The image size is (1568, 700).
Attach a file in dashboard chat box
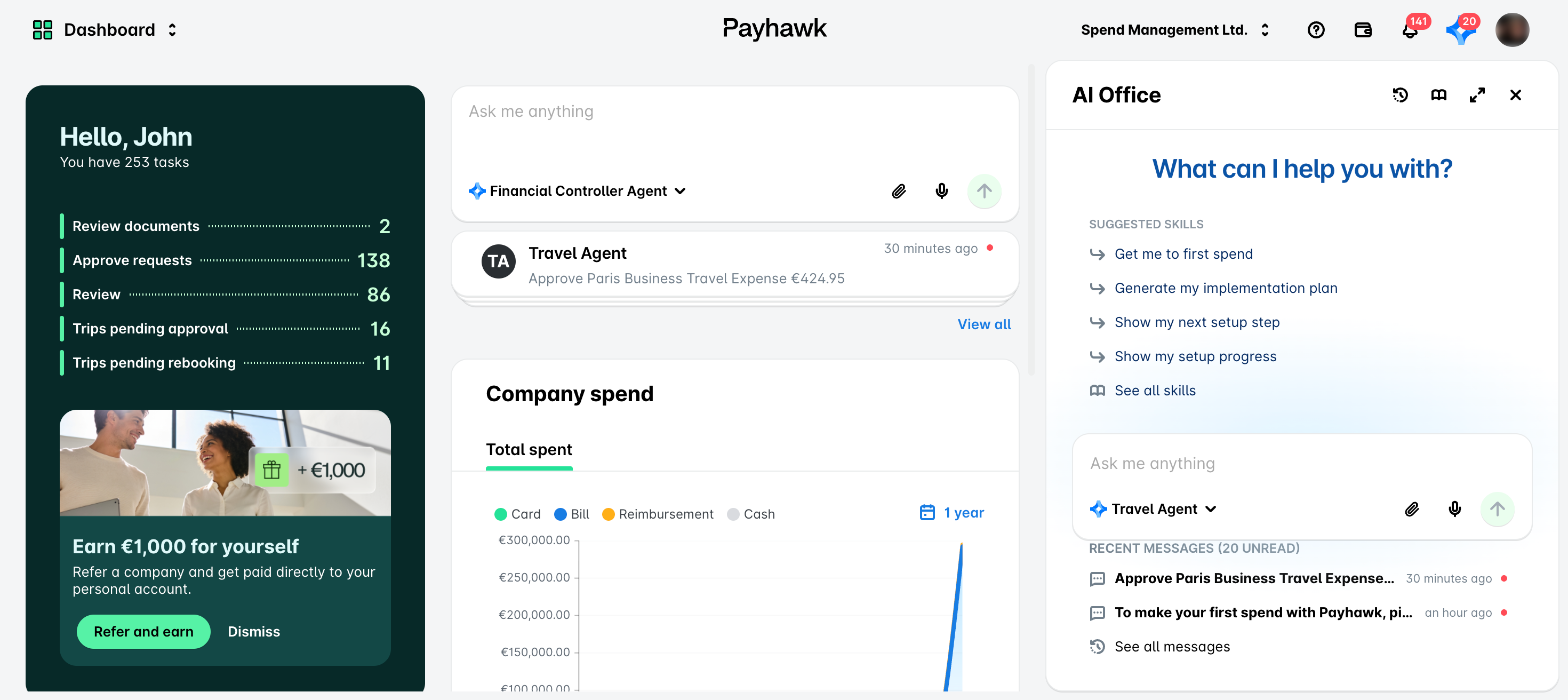click(x=899, y=191)
